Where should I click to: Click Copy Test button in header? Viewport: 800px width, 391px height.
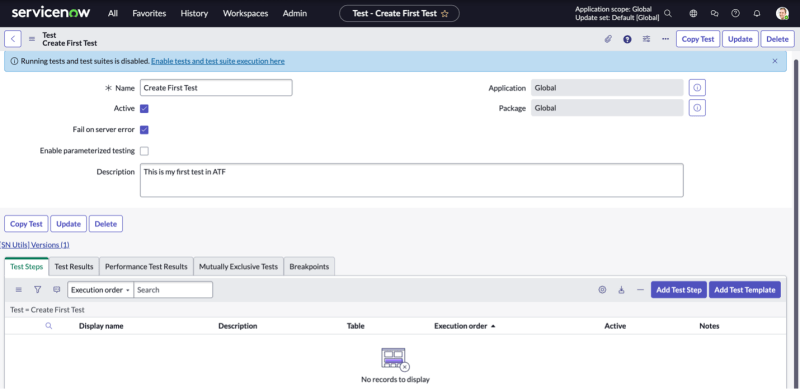[698, 39]
